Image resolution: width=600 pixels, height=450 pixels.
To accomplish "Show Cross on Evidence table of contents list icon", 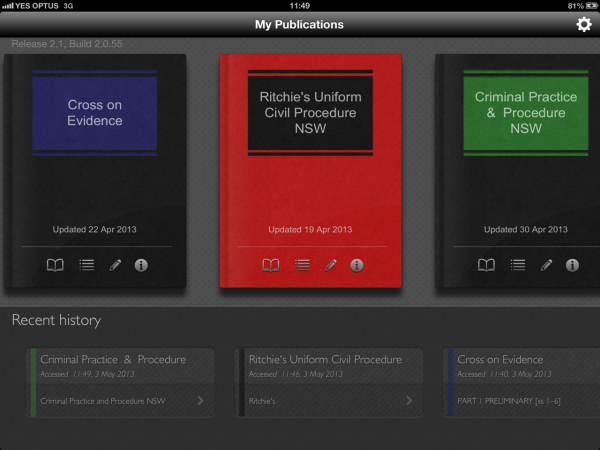I will coord(86,265).
